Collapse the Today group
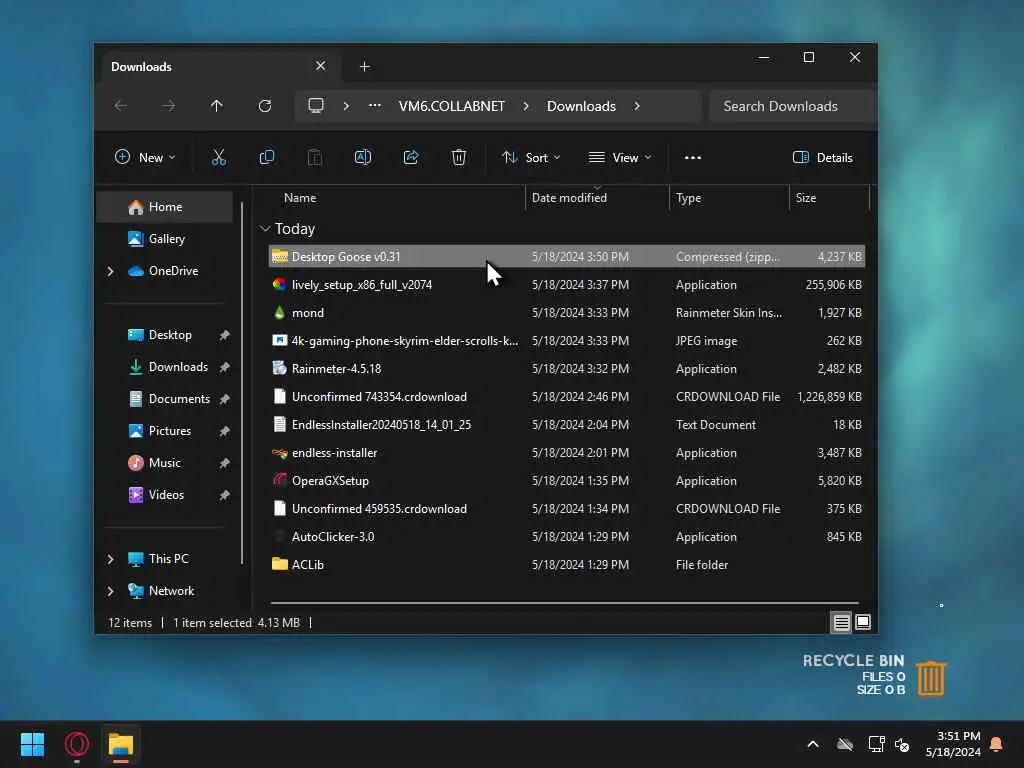Viewport: 1024px width, 768px height. click(264, 229)
